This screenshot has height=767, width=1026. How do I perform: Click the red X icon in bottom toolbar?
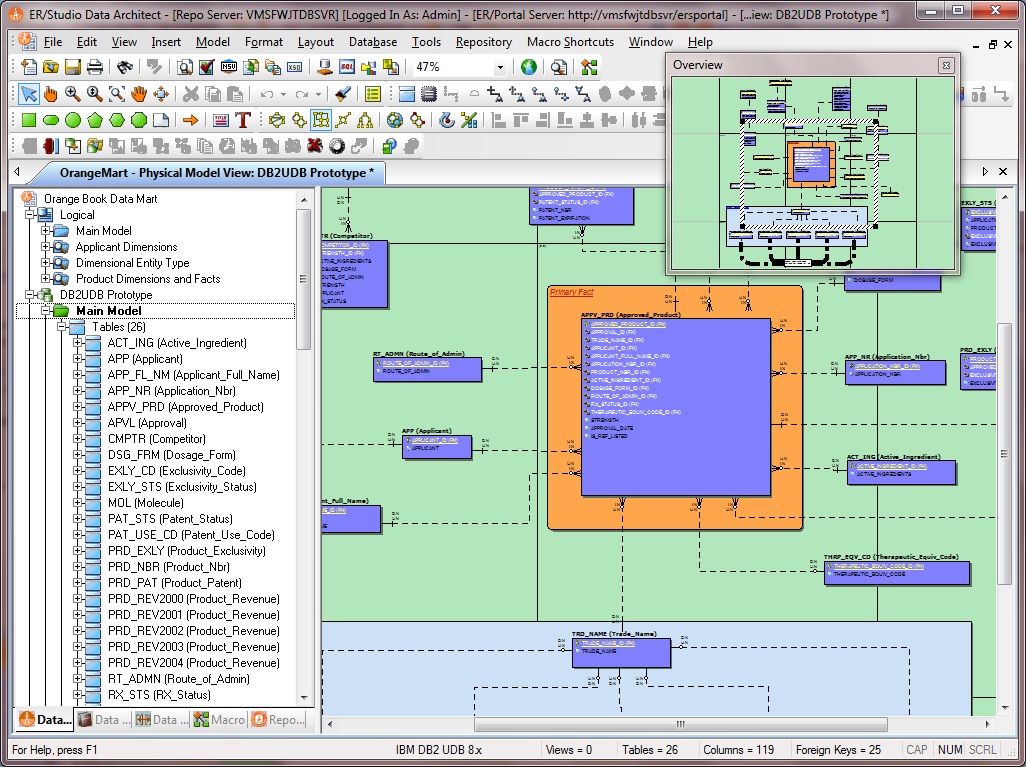(315, 145)
